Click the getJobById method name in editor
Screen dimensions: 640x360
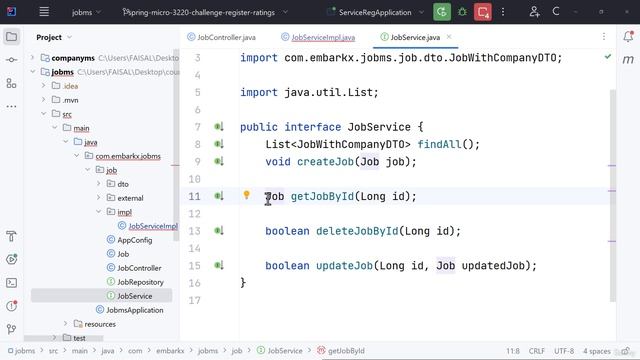coord(322,196)
